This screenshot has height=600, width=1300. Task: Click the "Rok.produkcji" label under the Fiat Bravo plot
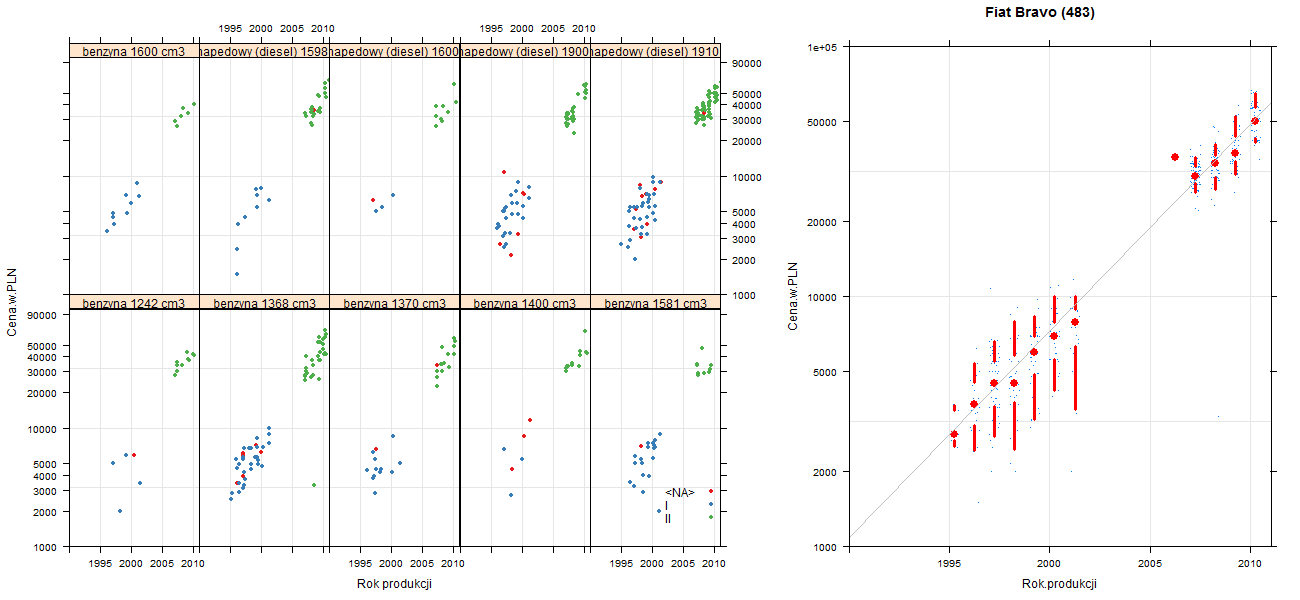point(1059,584)
